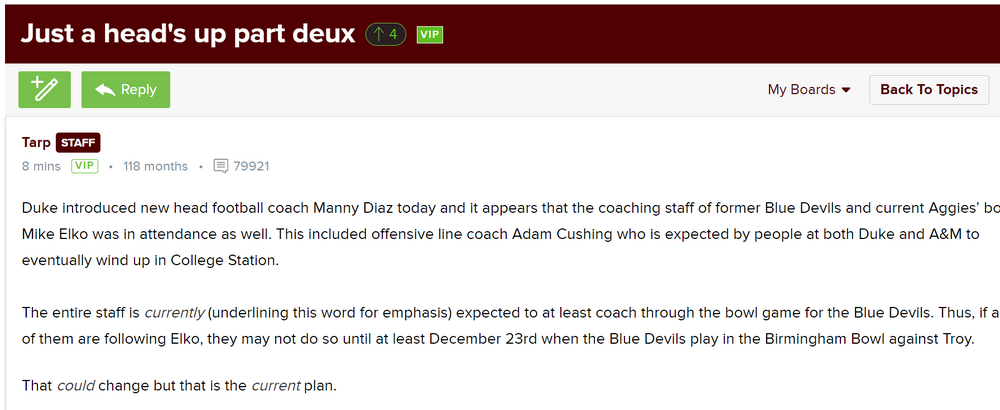1000x410 pixels.
Task: Click the italic word "currently" in the post
Action: tap(174, 313)
